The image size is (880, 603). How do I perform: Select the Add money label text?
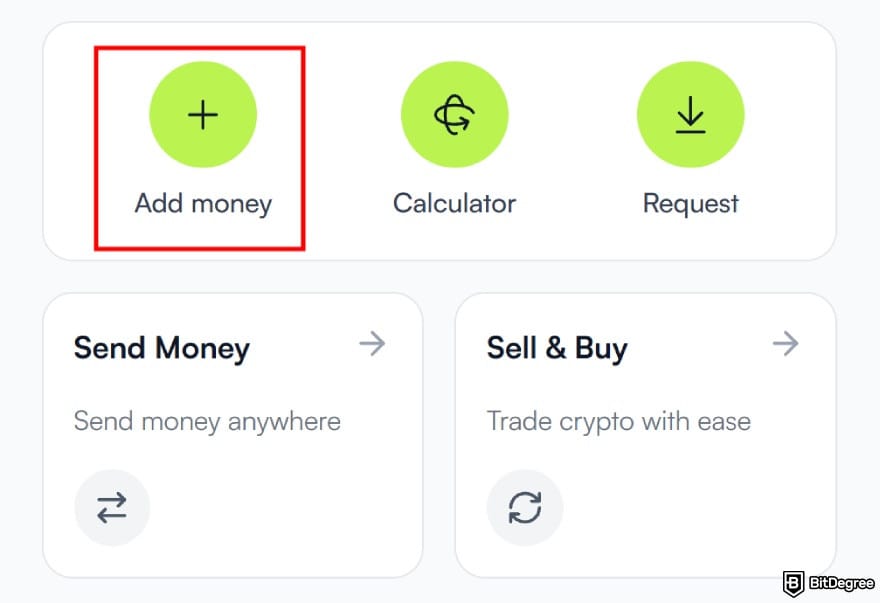click(x=203, y=203)
